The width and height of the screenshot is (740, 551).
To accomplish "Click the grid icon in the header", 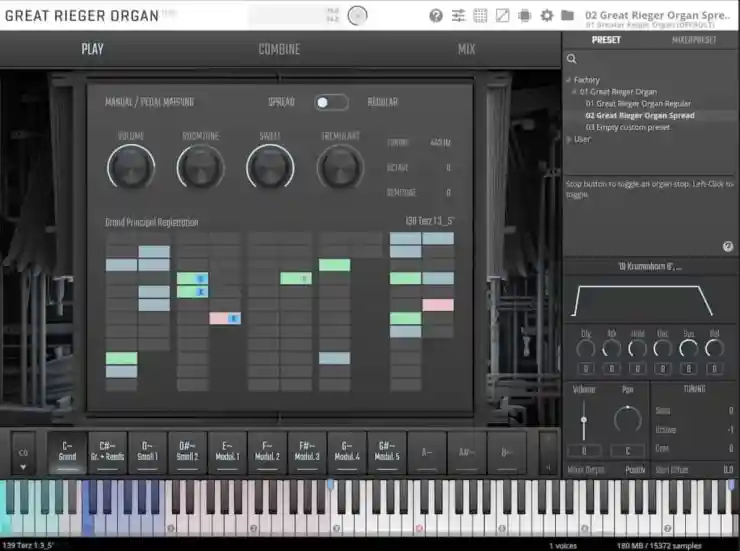I will point(480,16).
